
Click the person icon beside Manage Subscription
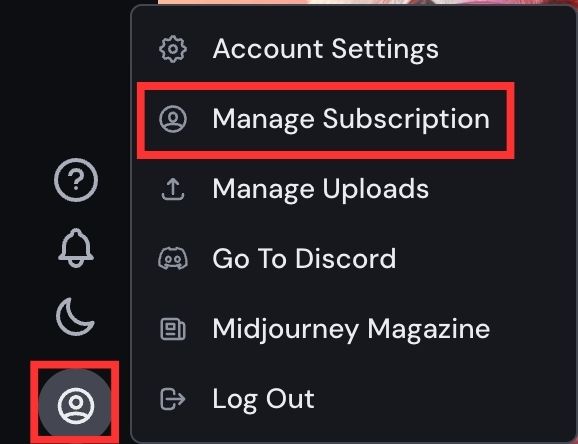(x=173, y=119)
